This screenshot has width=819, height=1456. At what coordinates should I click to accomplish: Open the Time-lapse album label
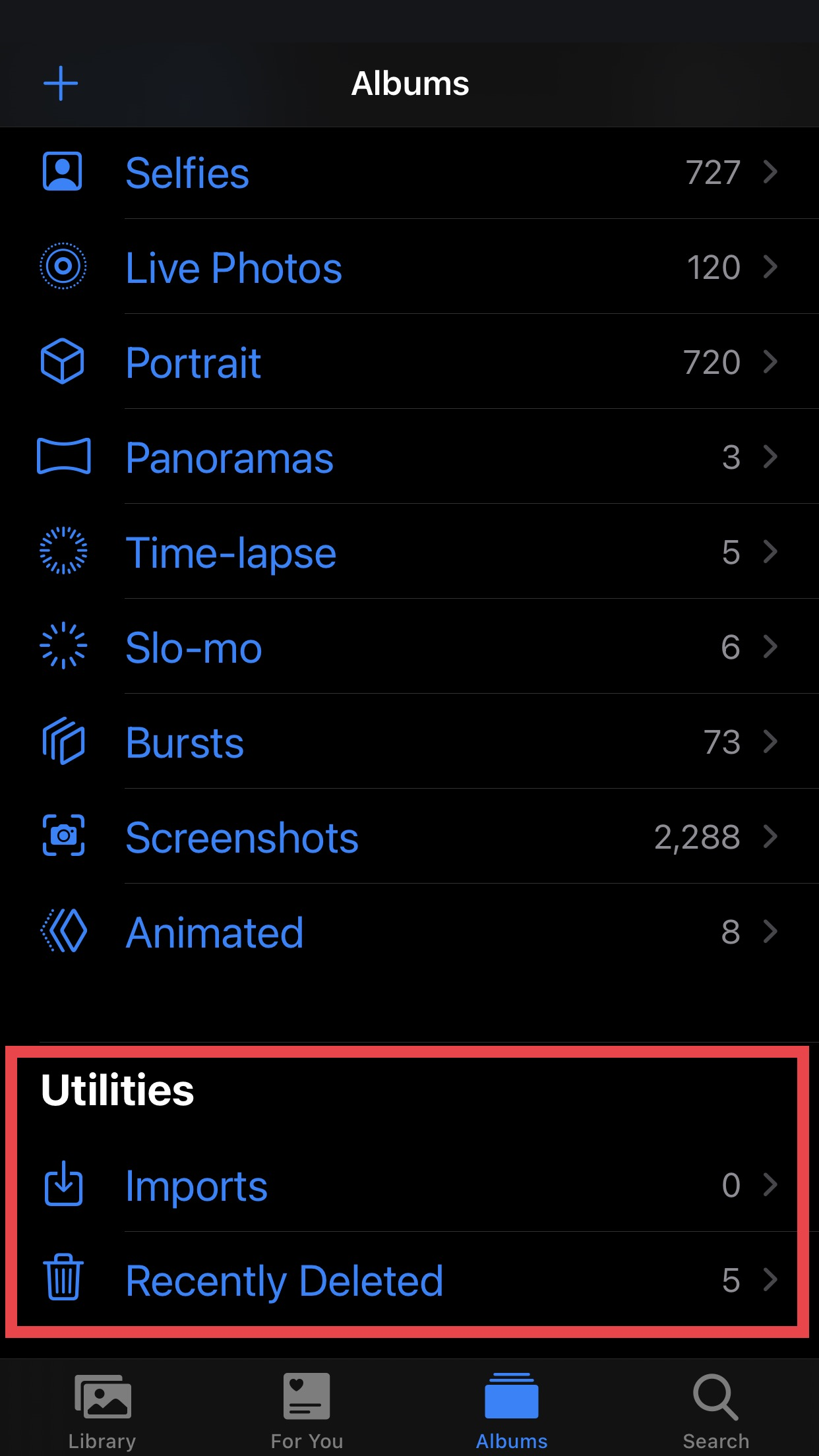(x=231, y=553)
